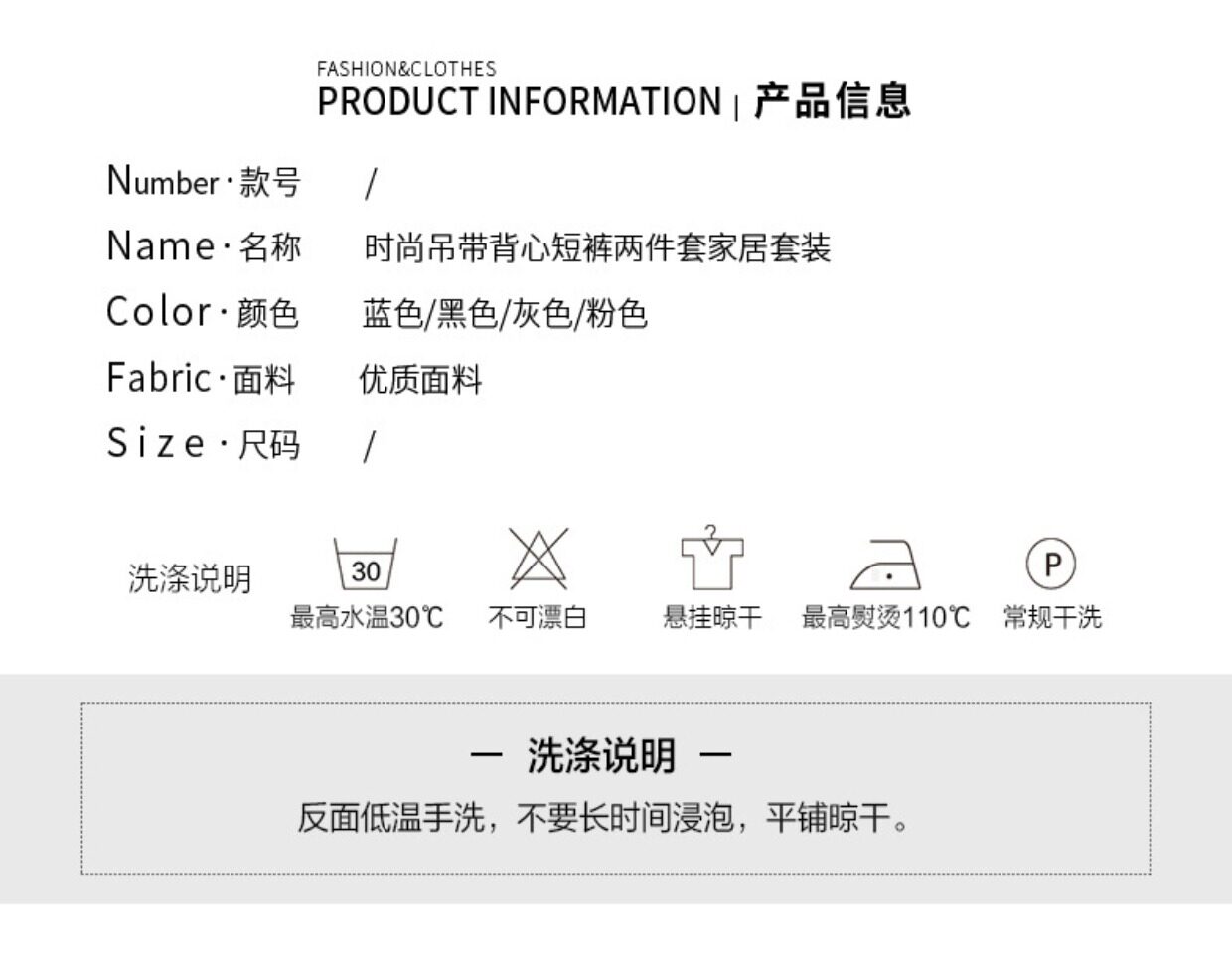
Task: Click the PRODUCT INFORMATION heading
Action: pos(519,102)
